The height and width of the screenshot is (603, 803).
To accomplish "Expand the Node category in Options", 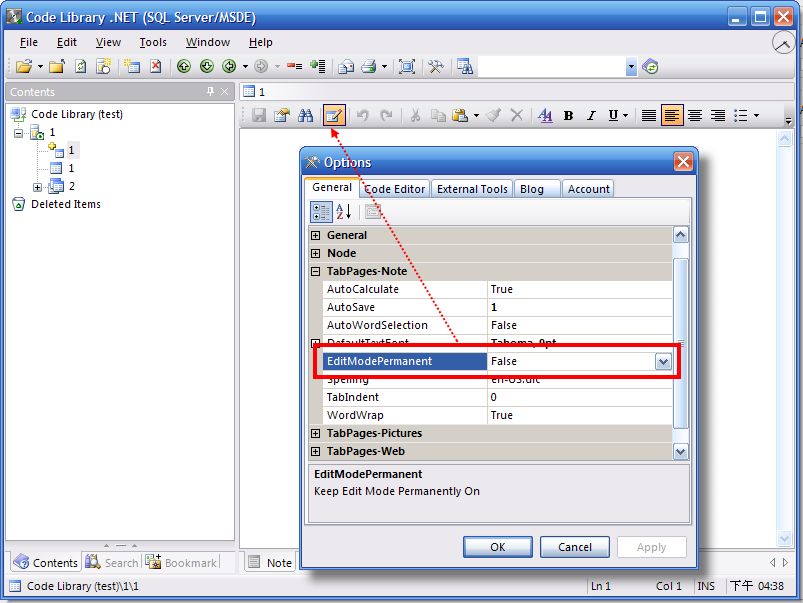I will 316,254.
